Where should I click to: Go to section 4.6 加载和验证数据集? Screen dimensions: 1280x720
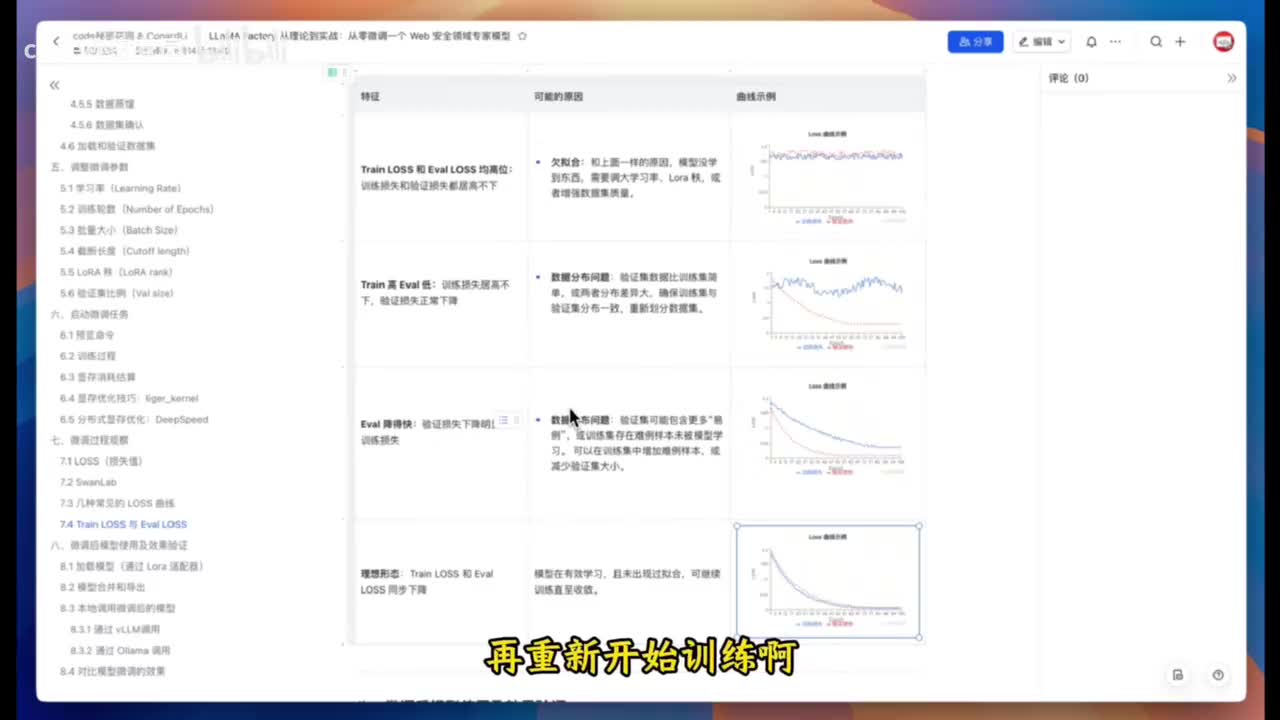[x=107, y=146]
